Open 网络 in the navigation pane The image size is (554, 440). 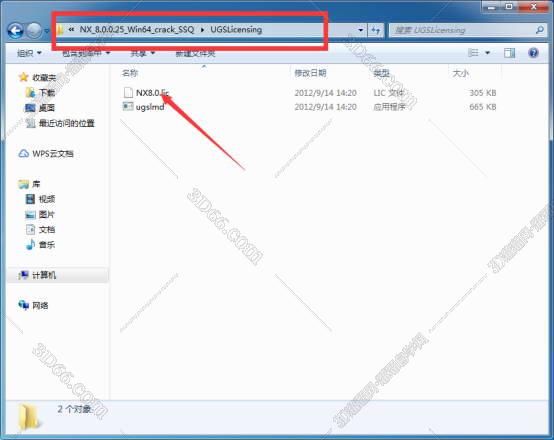point(40,305)
